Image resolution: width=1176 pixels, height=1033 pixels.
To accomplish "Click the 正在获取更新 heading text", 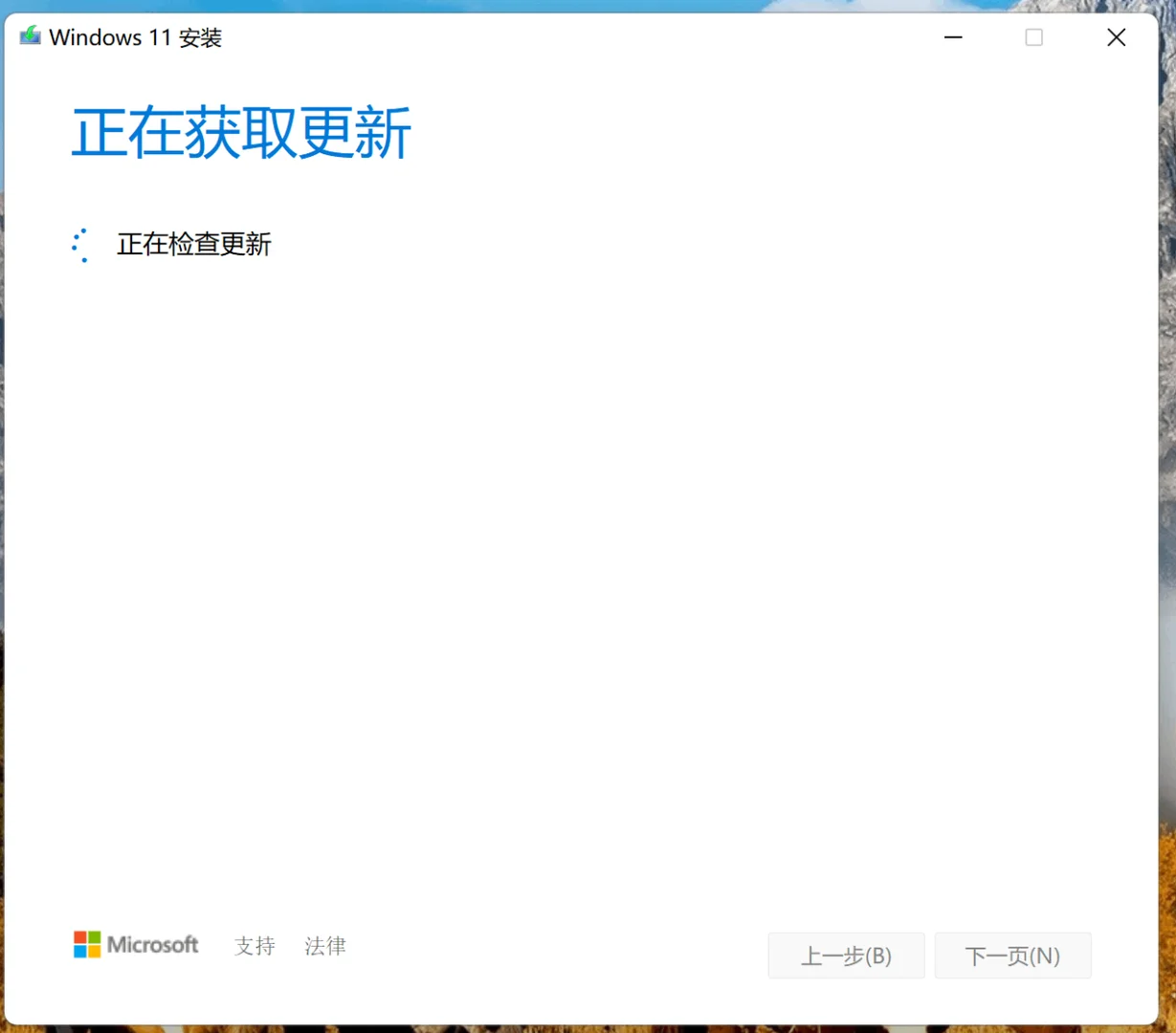I will point(240,134).
